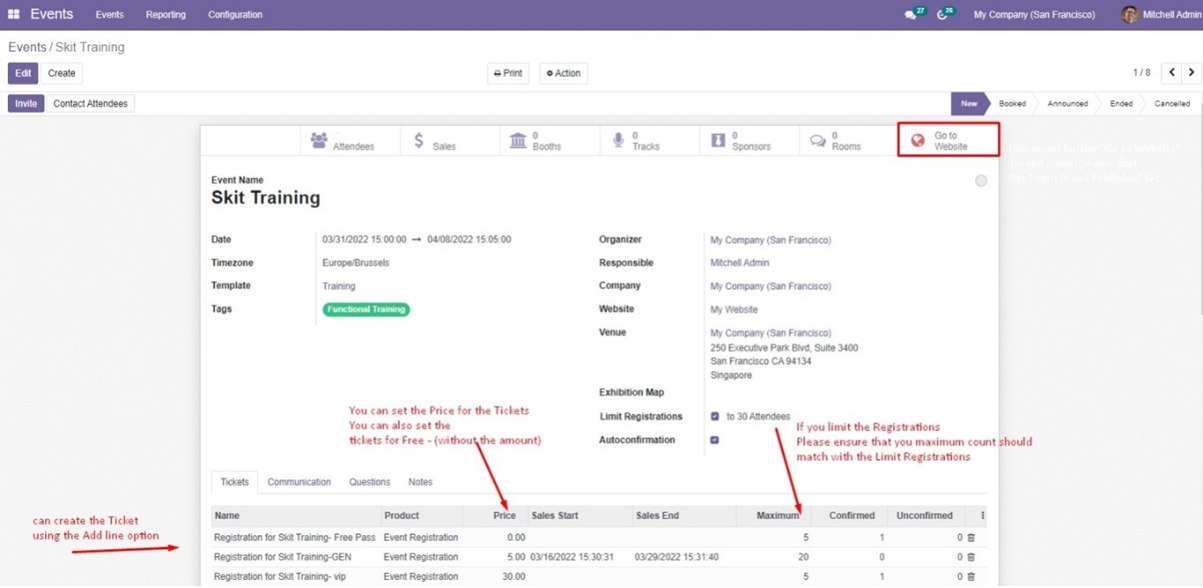Open the ticket table column options menu
The image size is (1203, 588).
[x=982, y=516]
